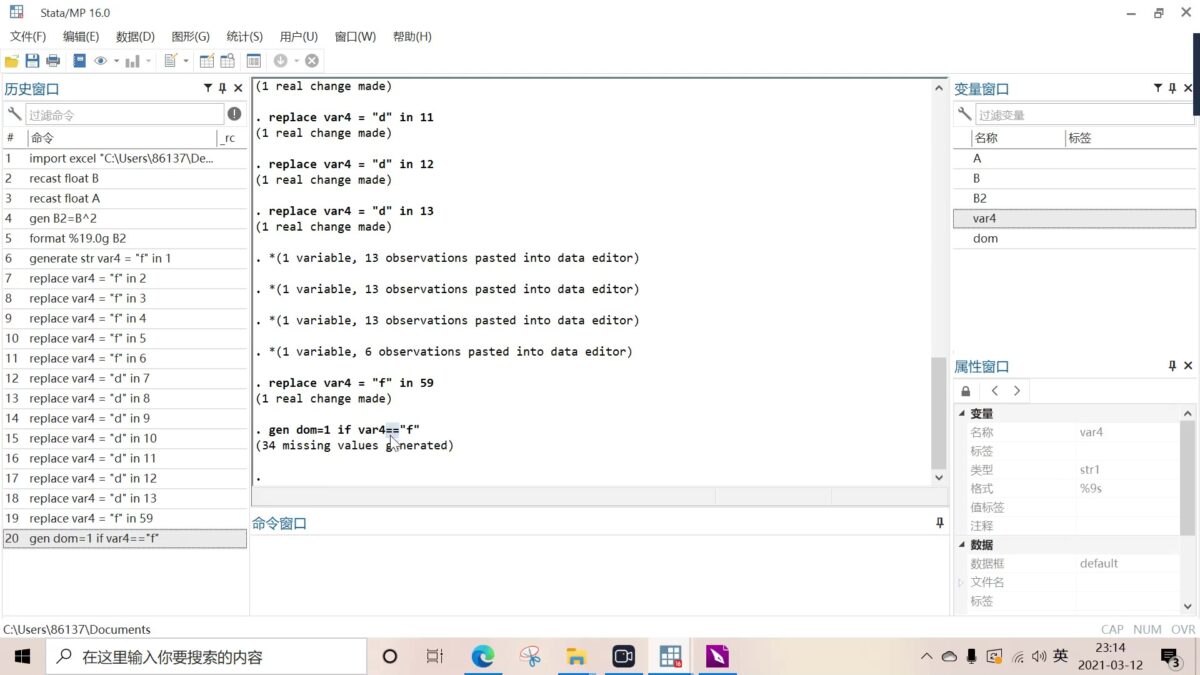Click the 过滤命令 filter input field

click(x=124, y=115)
